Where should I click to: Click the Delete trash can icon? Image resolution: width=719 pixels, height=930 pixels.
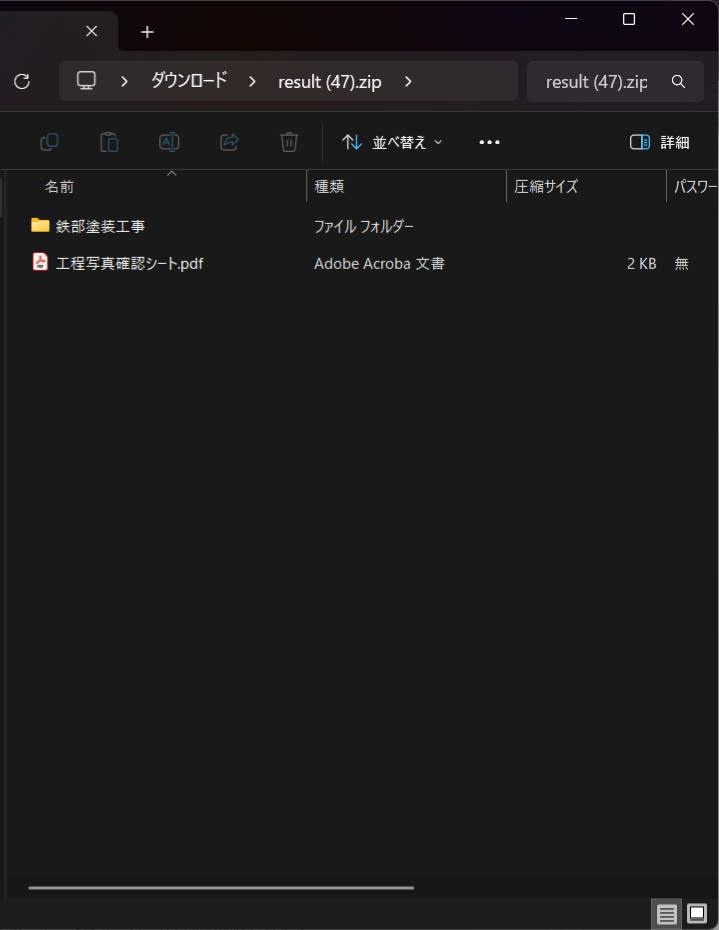click(x=289, y=142)
